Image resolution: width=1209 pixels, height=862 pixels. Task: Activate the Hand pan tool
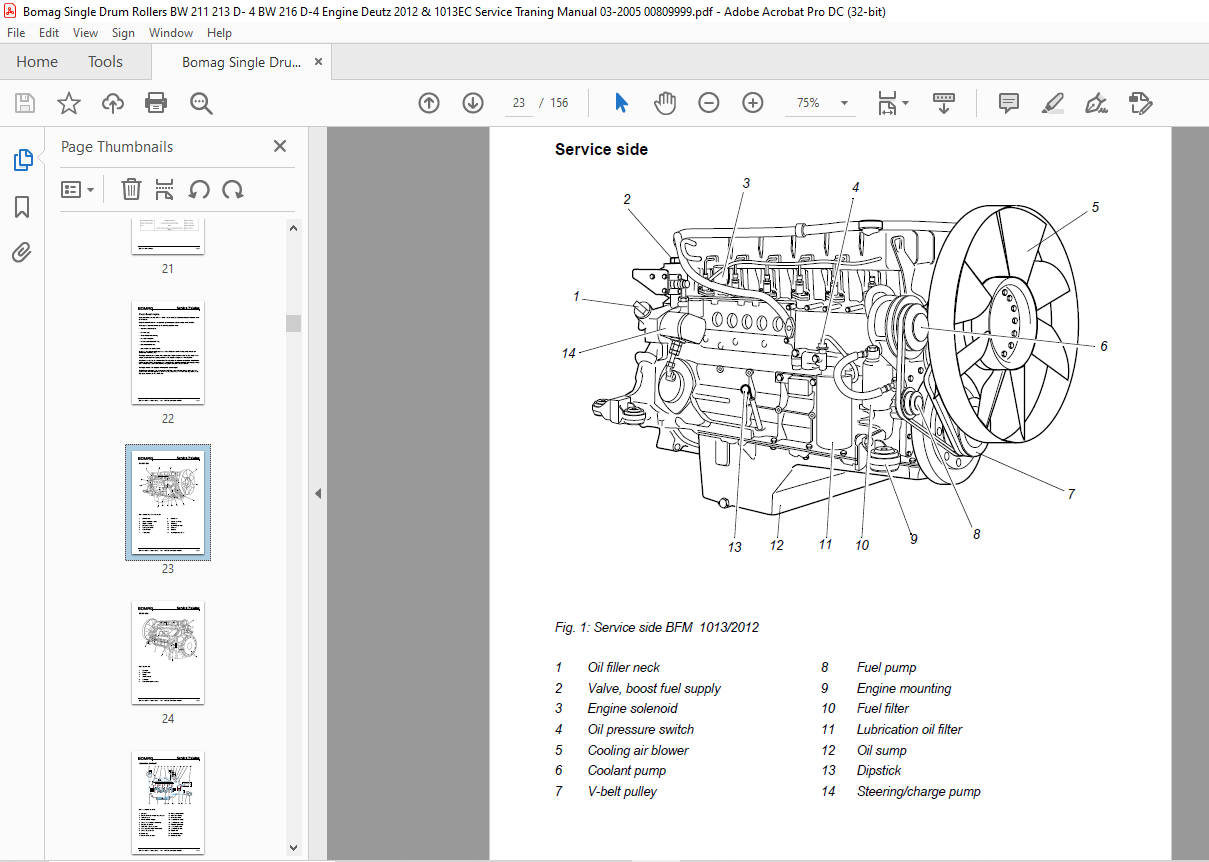point(665,103)
